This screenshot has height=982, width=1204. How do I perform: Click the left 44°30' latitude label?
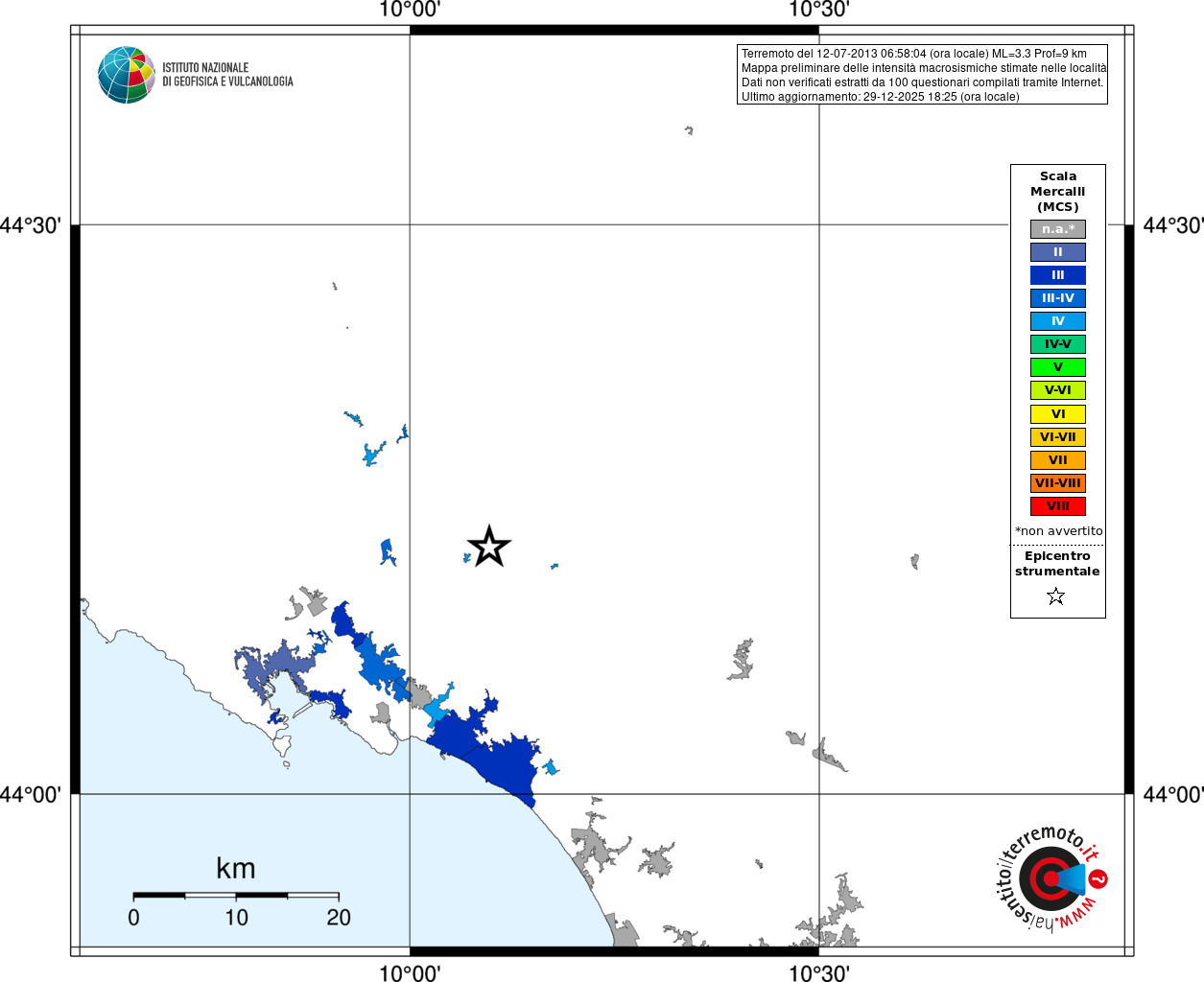31,225
